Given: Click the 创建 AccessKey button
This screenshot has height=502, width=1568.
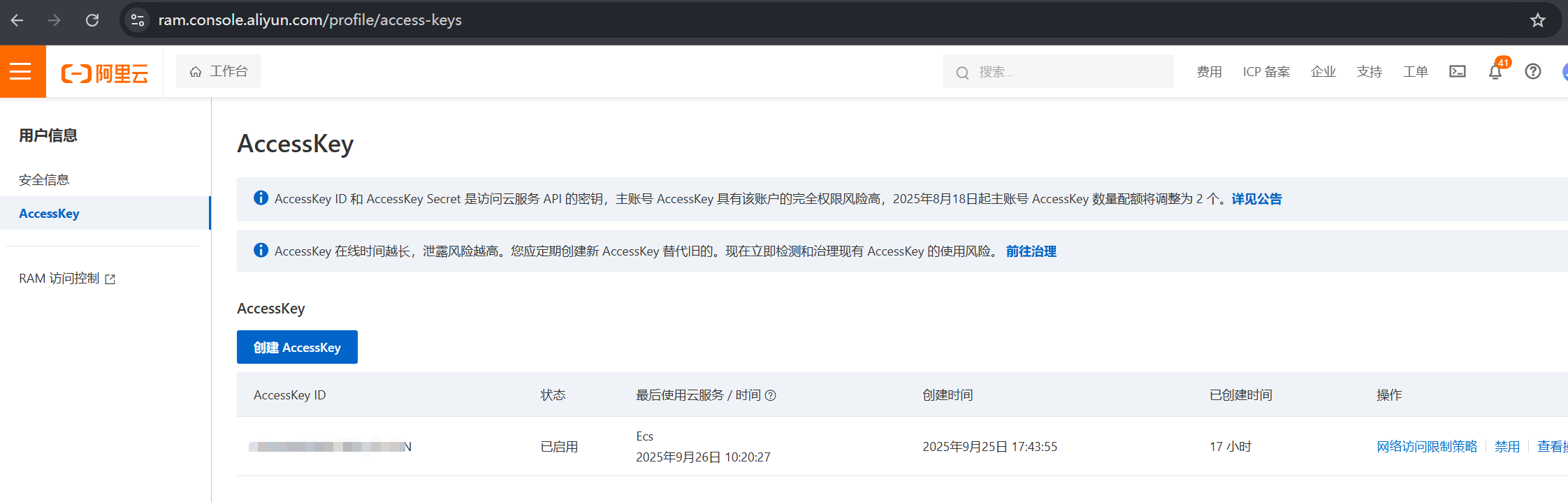Looking at the screenshot, I should 297,347.
